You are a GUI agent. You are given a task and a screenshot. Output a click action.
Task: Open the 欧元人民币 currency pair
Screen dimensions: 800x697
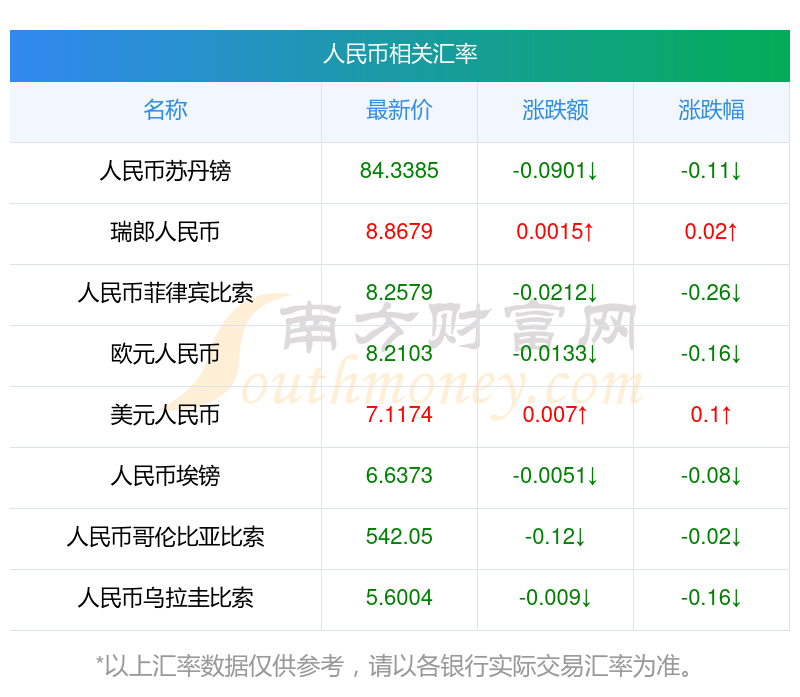coord(165,354)
